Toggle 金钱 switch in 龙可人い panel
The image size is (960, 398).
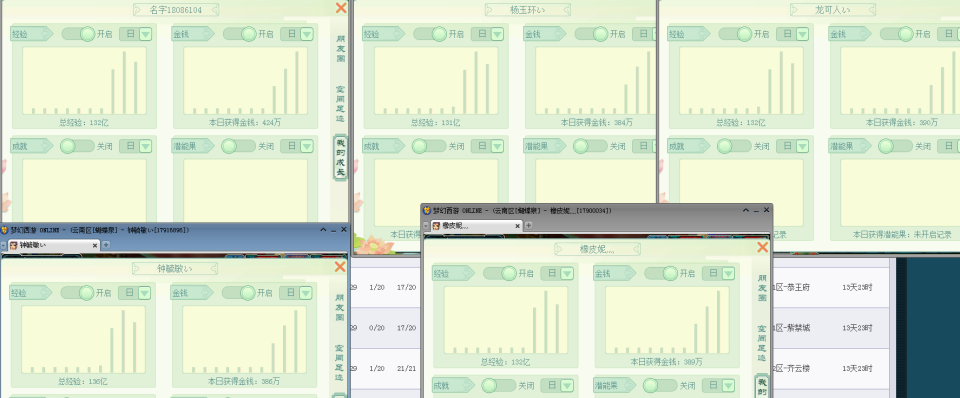[898, 34]
